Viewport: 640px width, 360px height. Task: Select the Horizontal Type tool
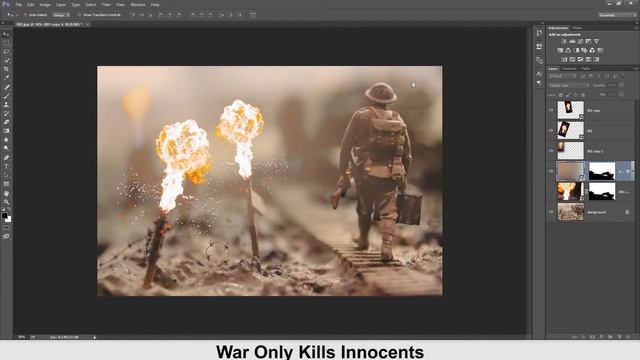(6, 167)
